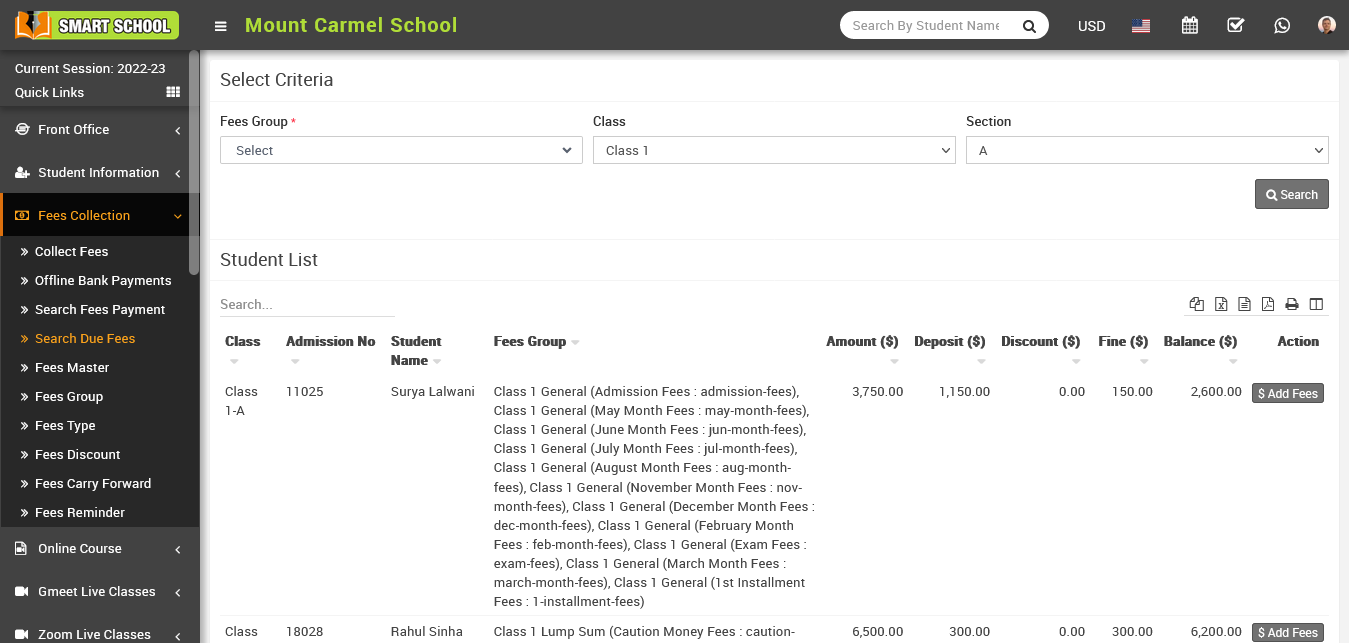Click the Student List search field

pos(306,304)
